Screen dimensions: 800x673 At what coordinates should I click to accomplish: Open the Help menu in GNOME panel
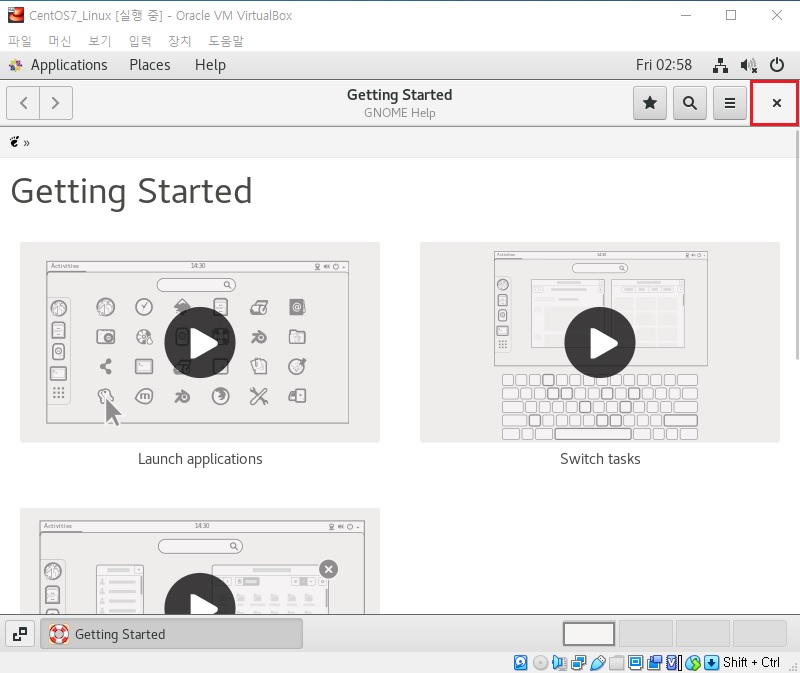[210, 65]
